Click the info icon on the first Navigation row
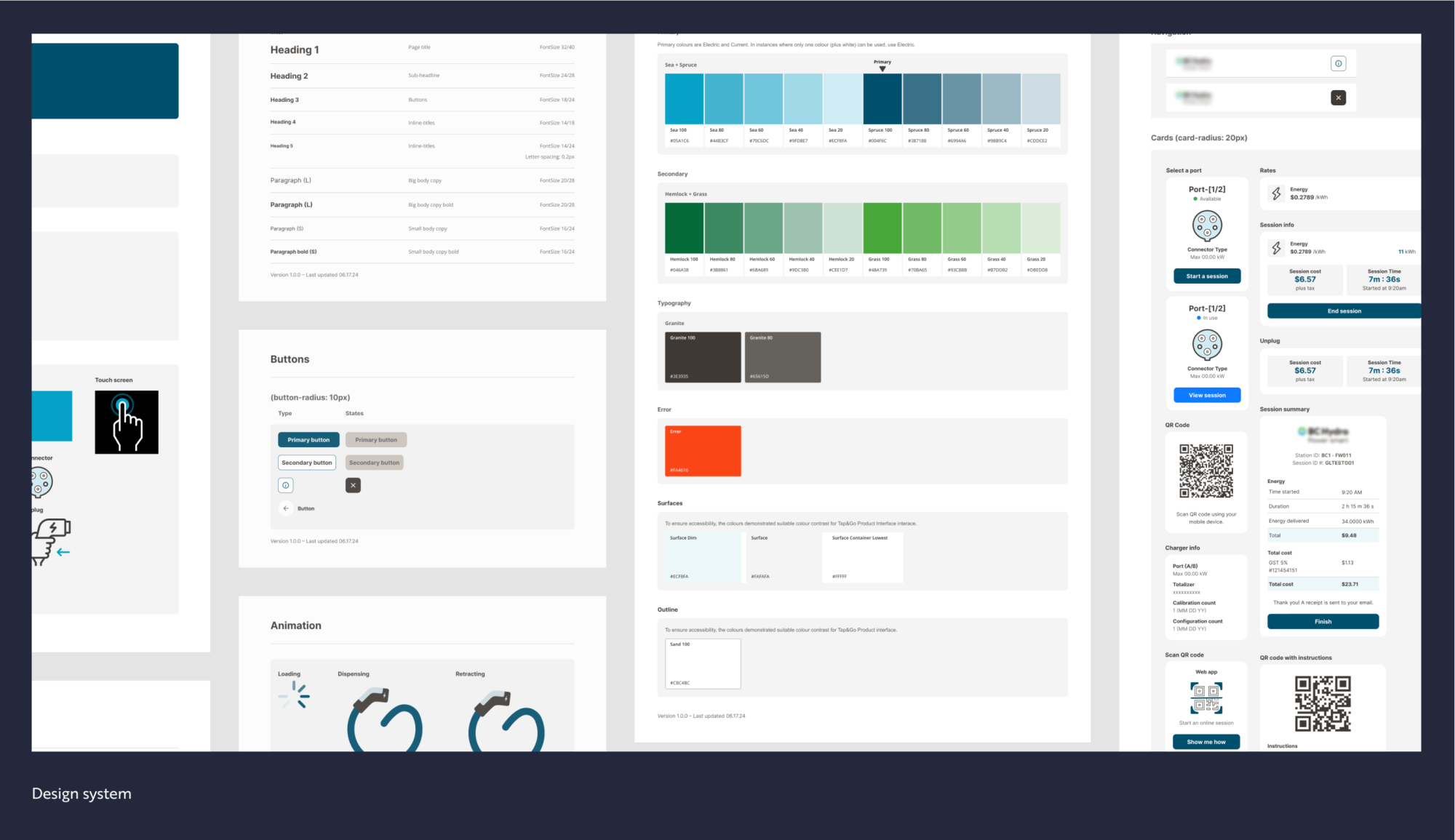 1339,63
